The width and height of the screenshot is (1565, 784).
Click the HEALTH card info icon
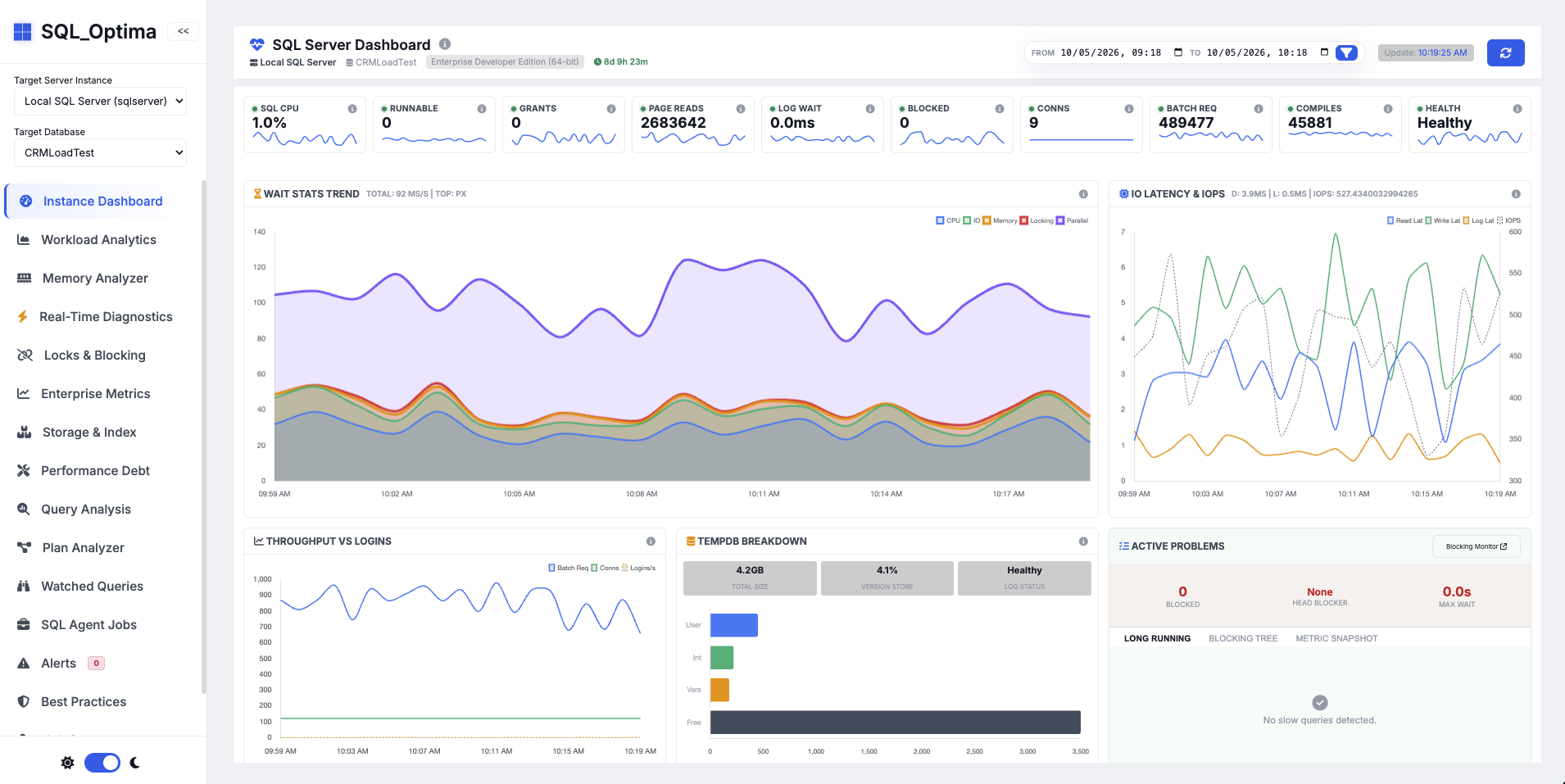click(x=1517, y=109)
